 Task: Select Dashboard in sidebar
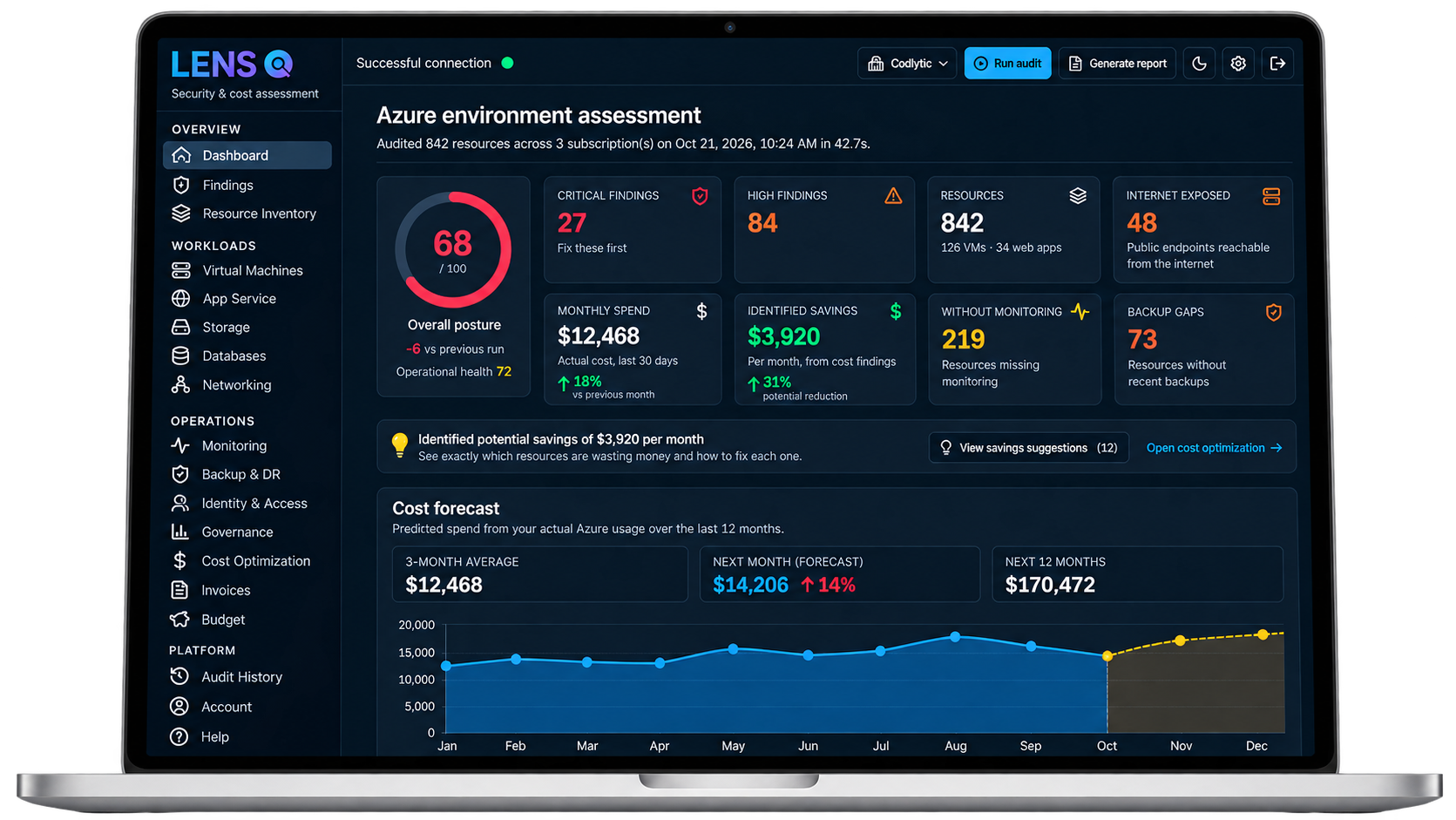point(247,155)
